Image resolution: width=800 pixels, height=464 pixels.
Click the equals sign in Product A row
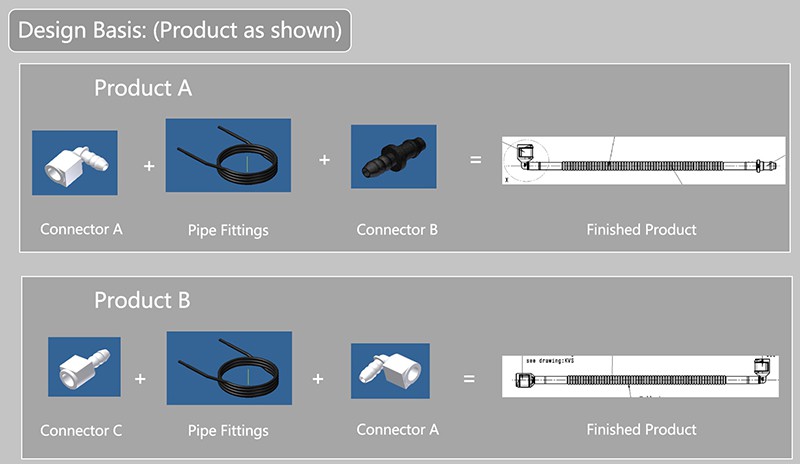pos(476,160)
